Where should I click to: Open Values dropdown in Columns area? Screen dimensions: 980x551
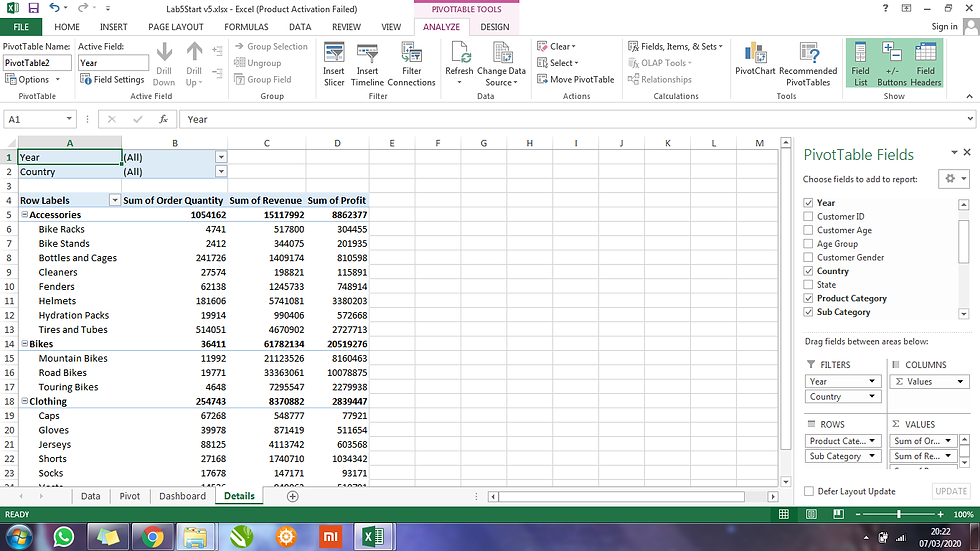pyautogui.click(x=961, y=382)
